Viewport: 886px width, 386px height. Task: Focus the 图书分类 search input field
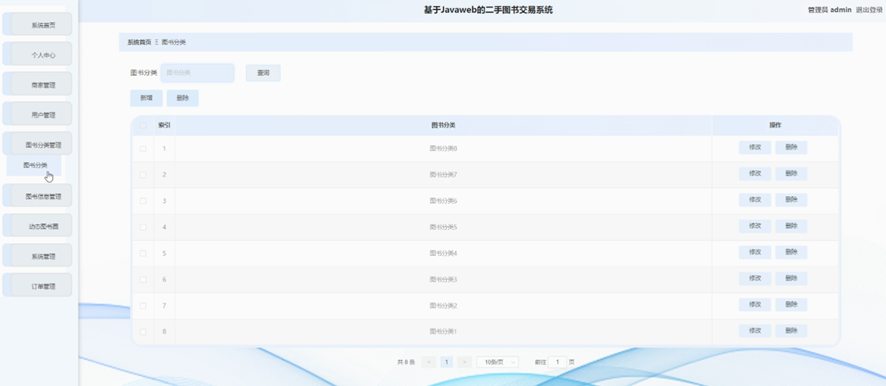[x=197, y=73]
